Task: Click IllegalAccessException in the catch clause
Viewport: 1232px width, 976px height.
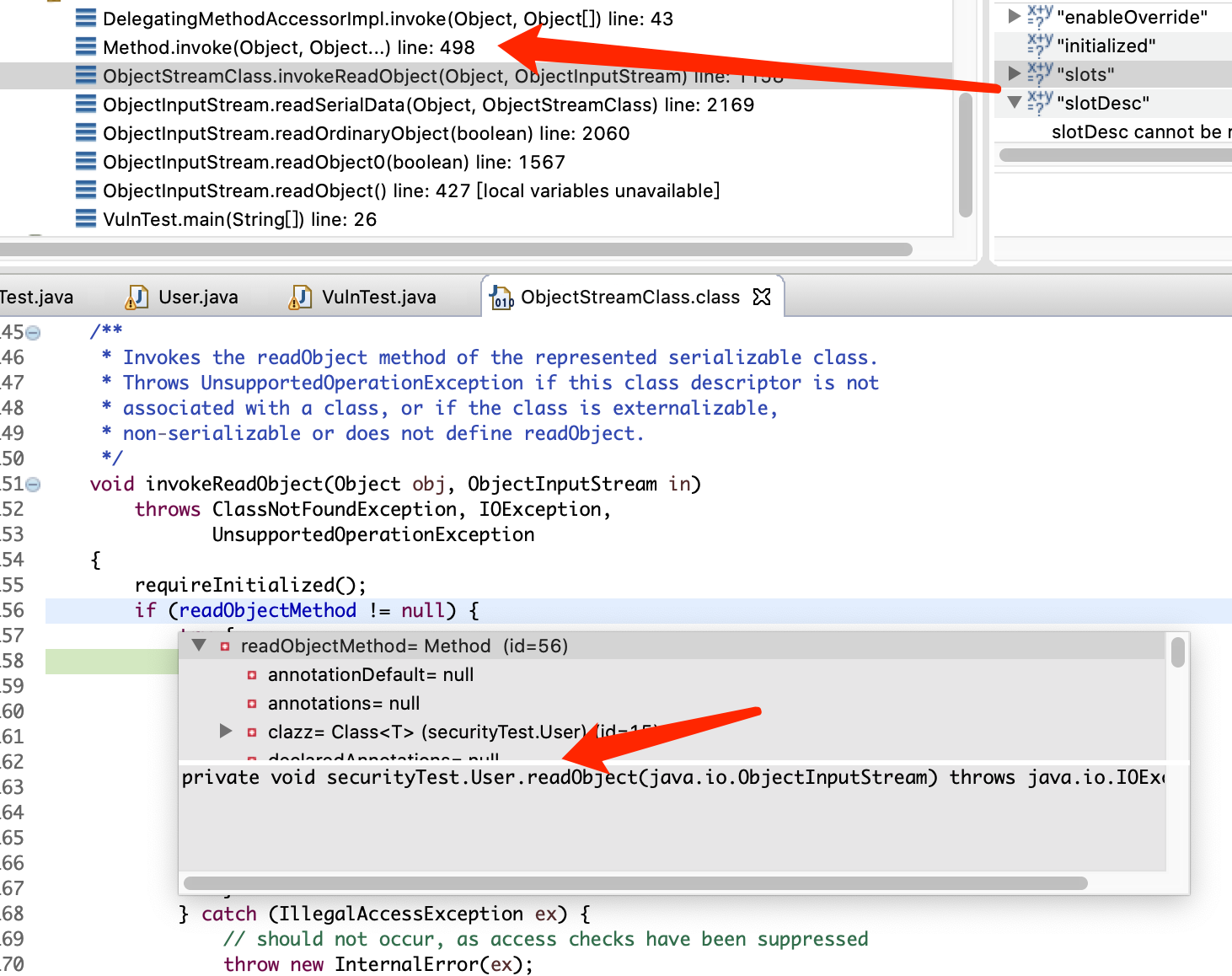Action: (401, 914)
